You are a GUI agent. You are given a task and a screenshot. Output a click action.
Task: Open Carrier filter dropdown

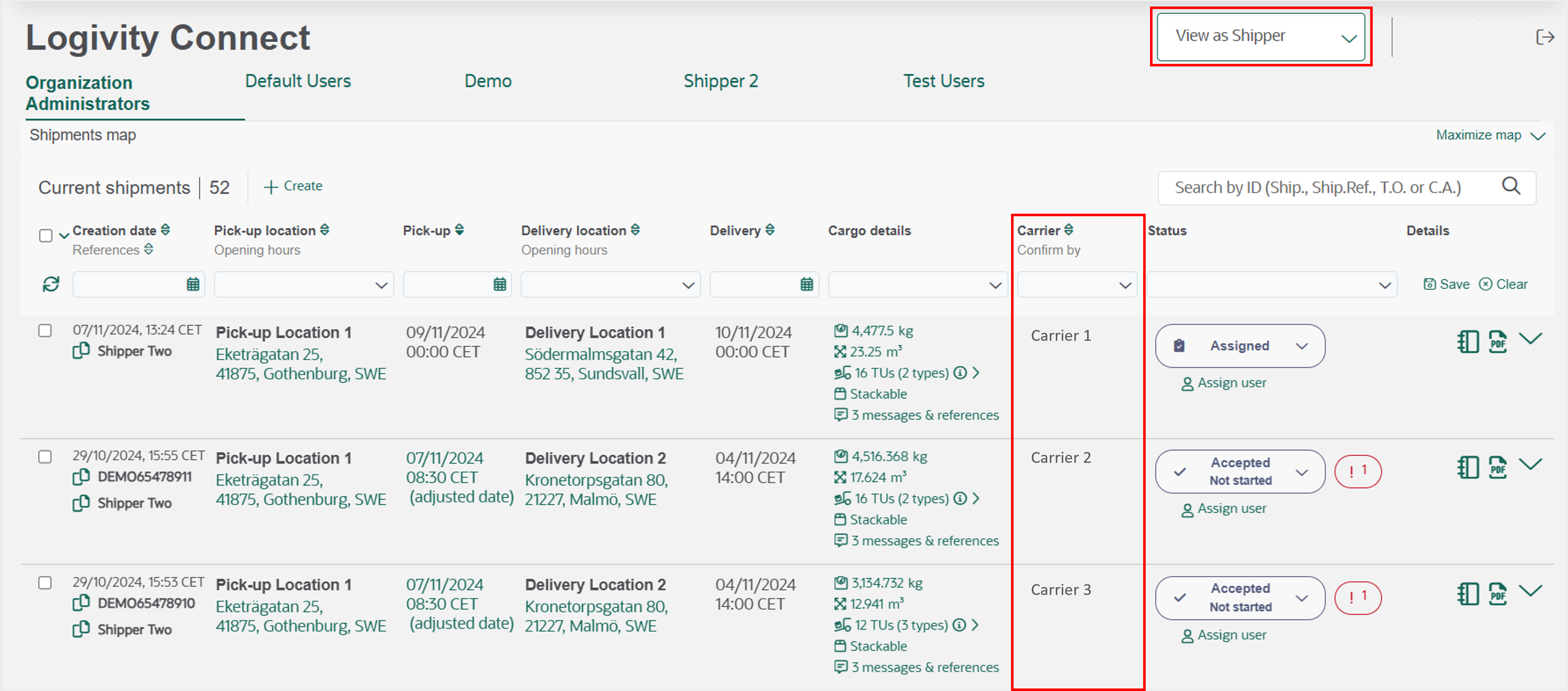(1077, 284)
